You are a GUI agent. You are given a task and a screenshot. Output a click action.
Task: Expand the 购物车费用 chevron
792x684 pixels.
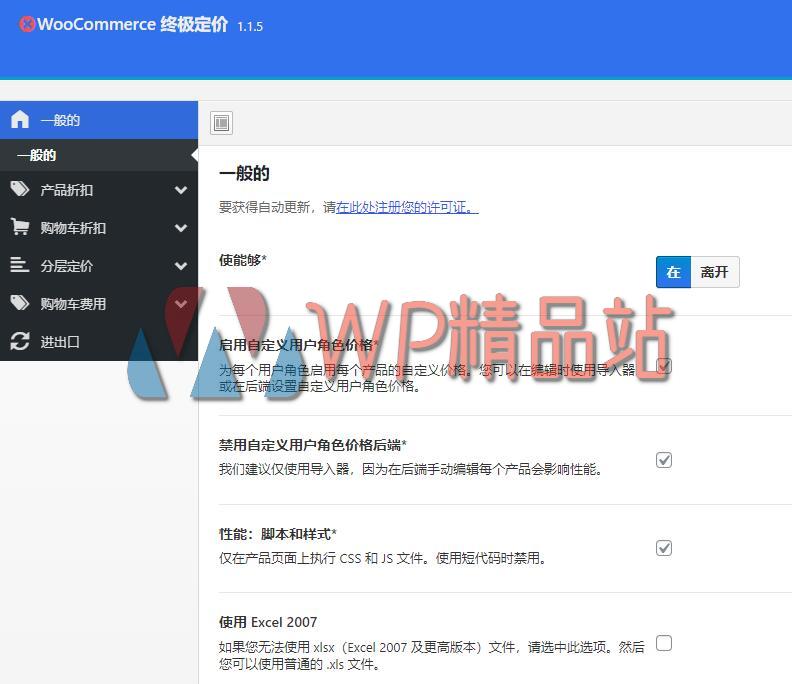click(181, 304)
